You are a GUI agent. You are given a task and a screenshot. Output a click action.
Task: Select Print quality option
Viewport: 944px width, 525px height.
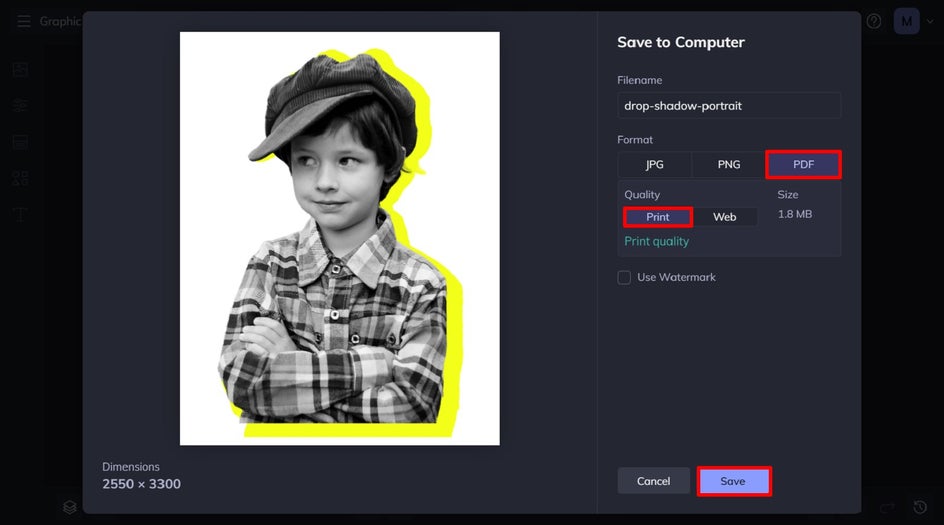(x=658, y=217)
